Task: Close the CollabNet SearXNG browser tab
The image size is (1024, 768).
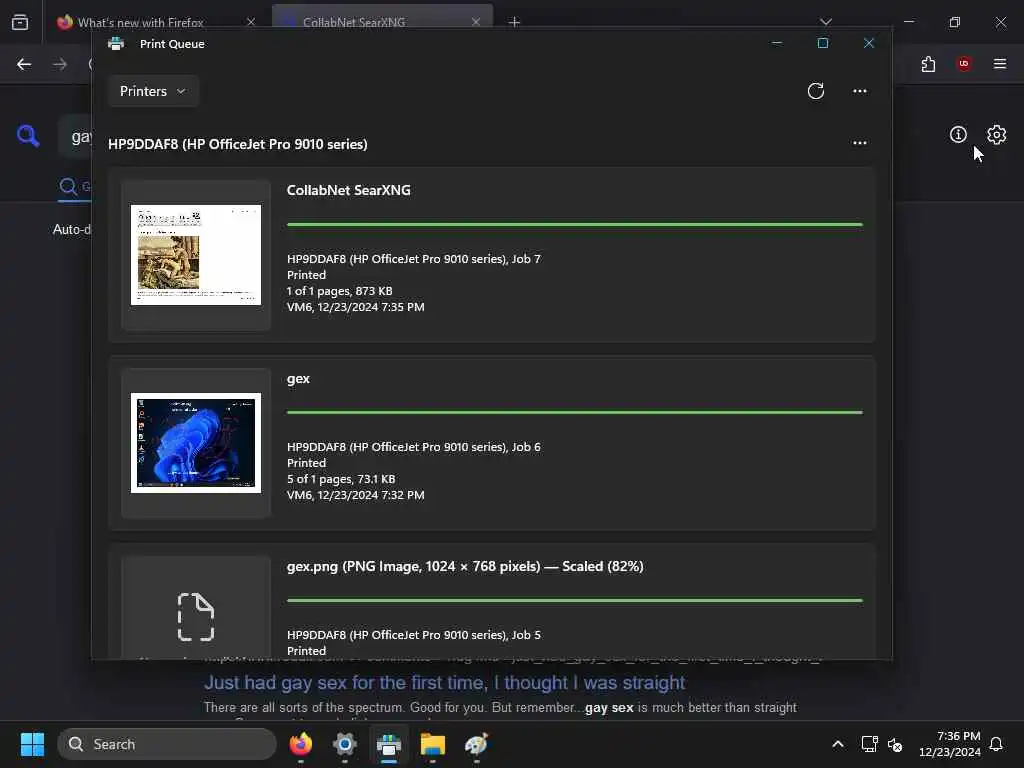Action: coord(476,22)
